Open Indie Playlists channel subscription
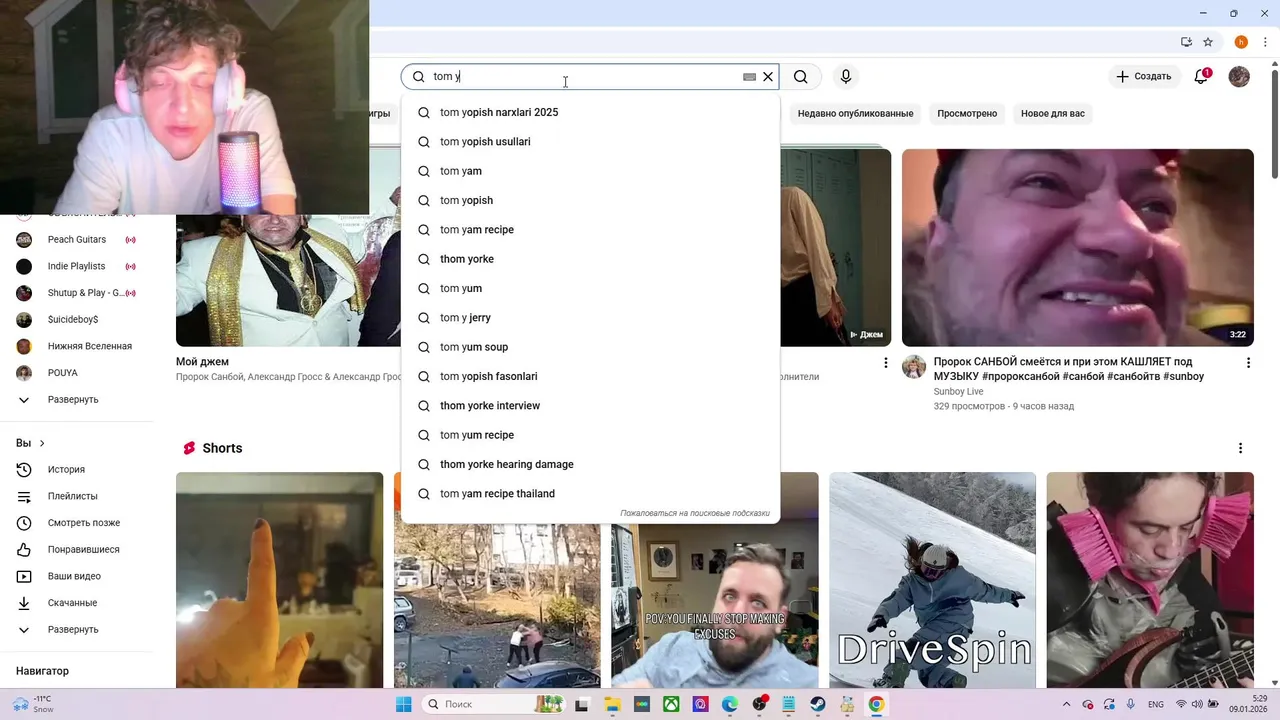The image size is (1280, 720). [78, 266]
